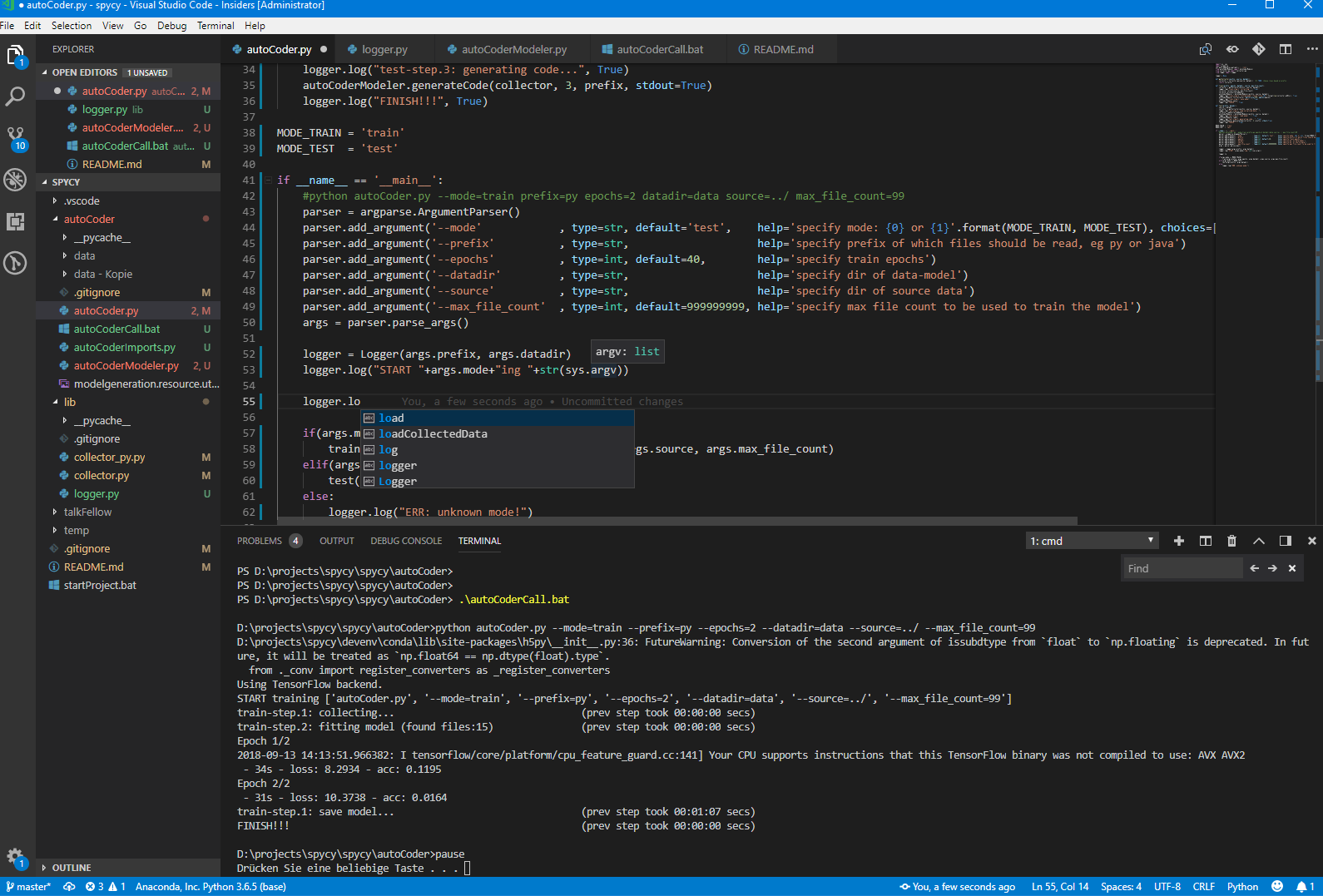The image size is (1323, 896).
Task: Click the terminal Find input field
Action: point(1182,568)
